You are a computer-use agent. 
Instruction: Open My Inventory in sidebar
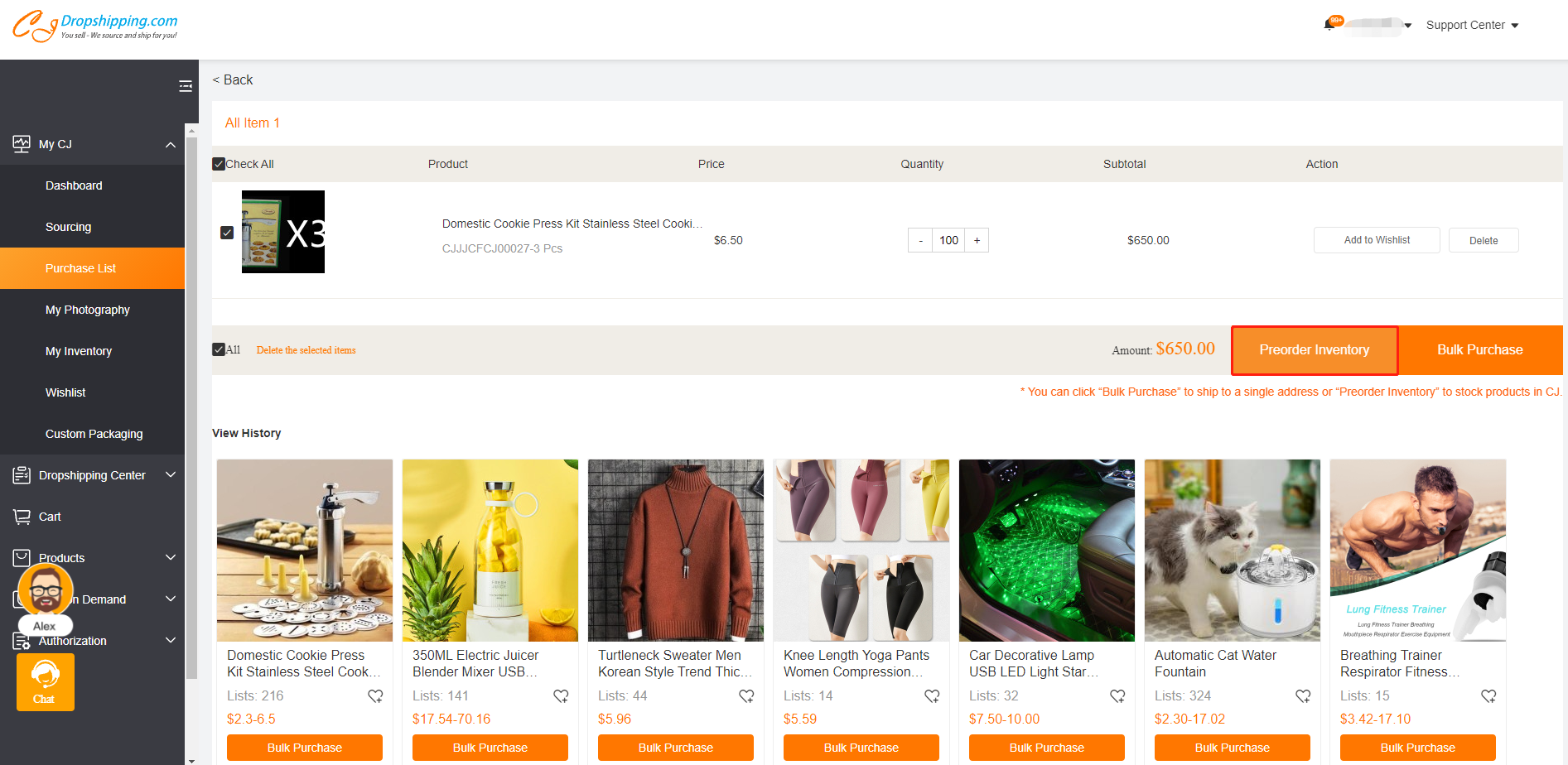79,351
